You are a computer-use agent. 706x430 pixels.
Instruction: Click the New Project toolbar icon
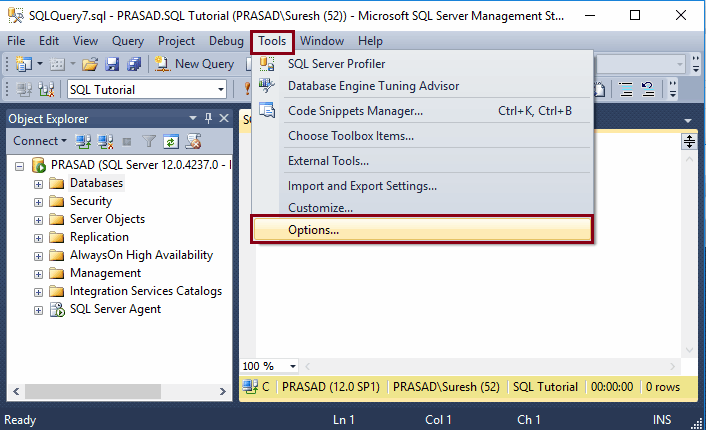[23, 64]
